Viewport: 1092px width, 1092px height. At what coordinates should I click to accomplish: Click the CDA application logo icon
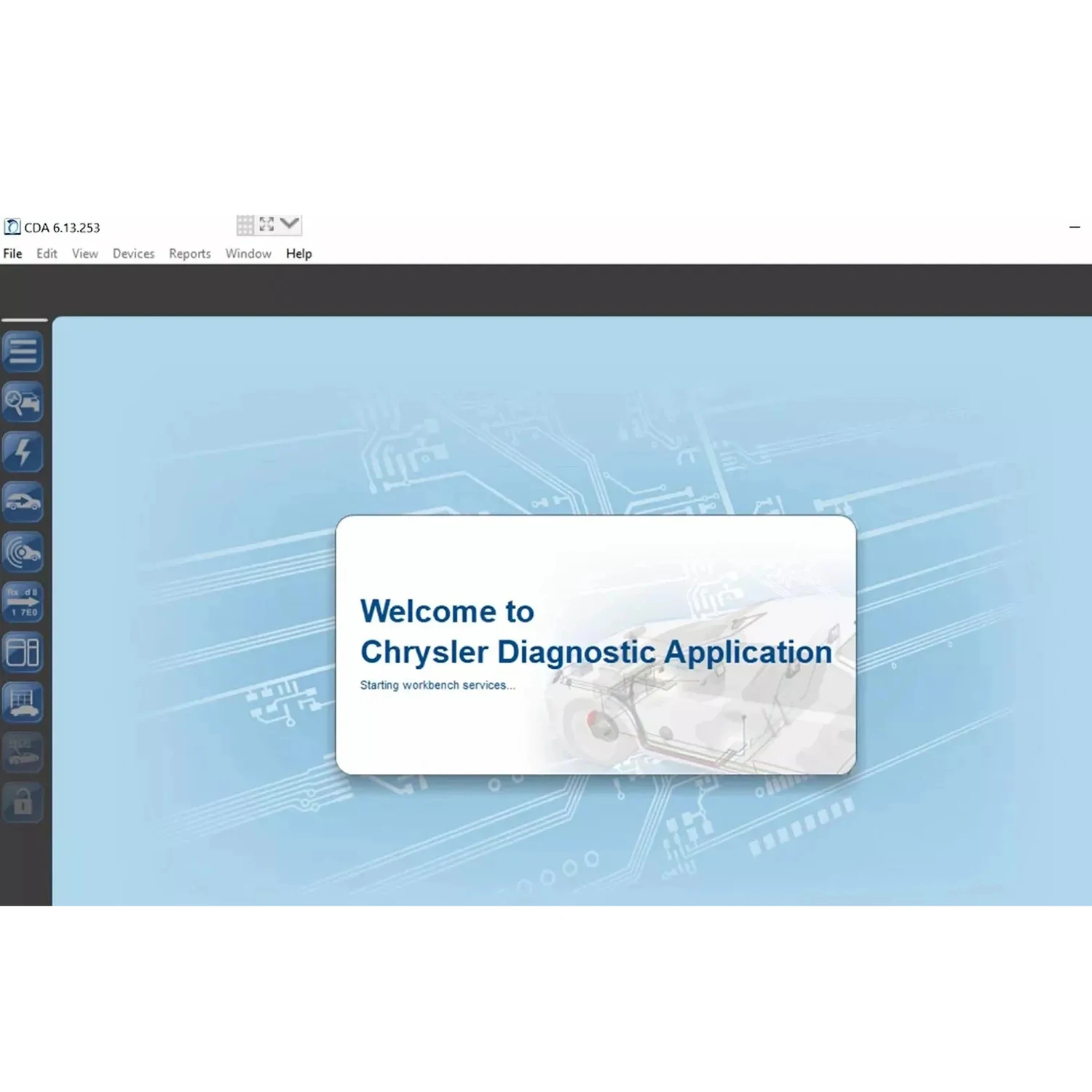click(x=12, y=227)
